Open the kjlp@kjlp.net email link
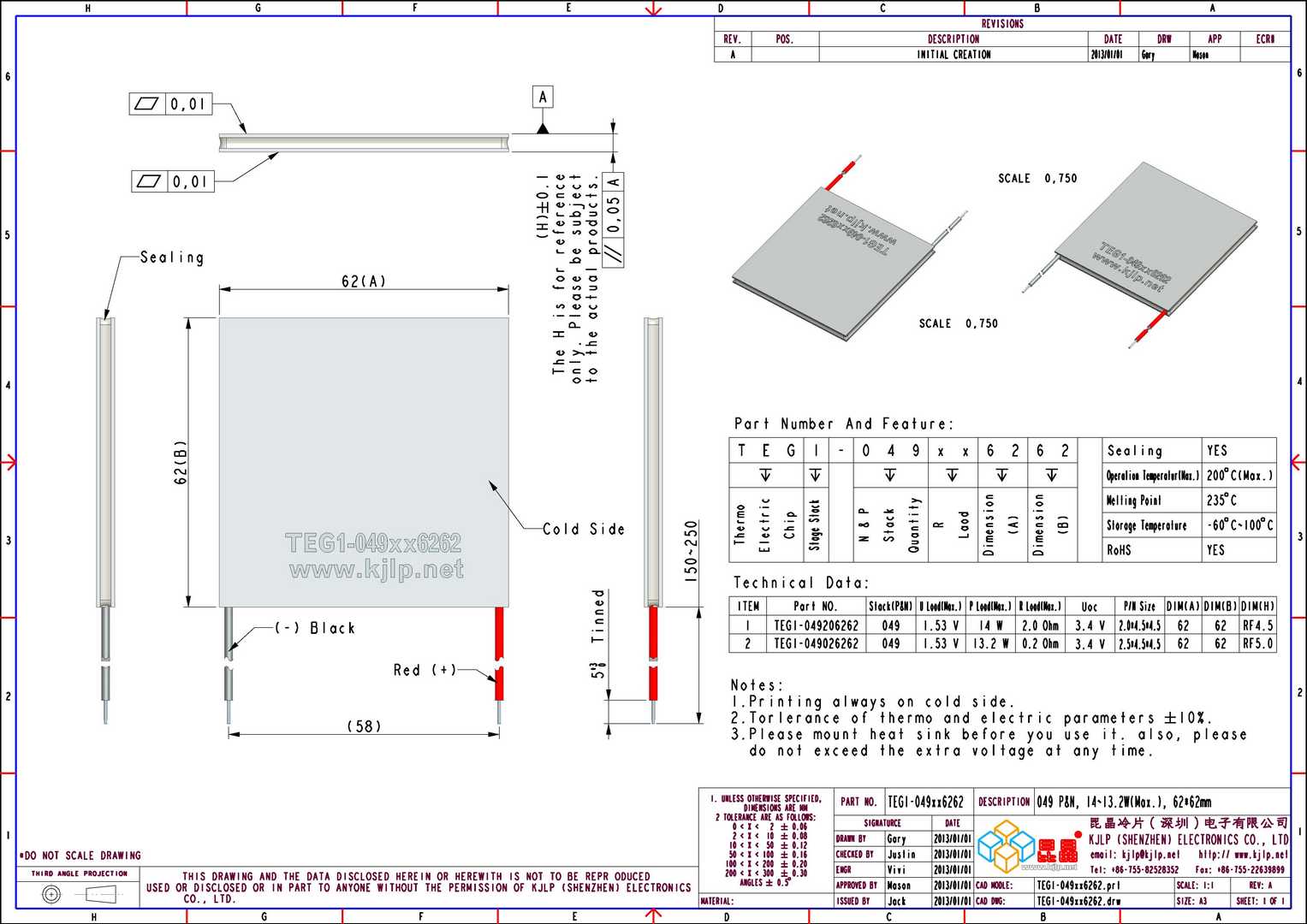The image size is (1307, 924). point(1134,855)
